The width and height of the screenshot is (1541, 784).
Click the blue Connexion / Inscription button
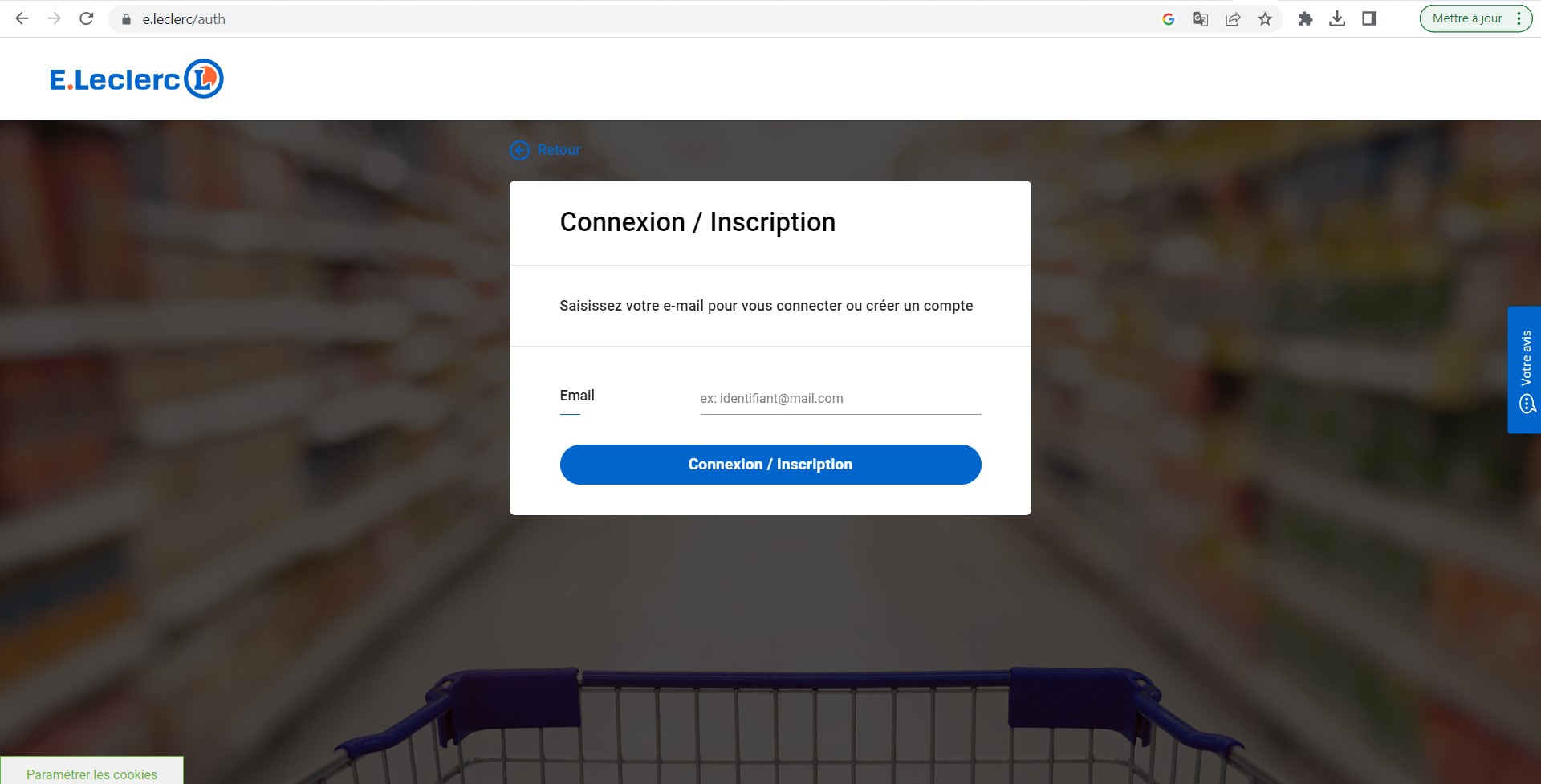click(x=770, y=465)
